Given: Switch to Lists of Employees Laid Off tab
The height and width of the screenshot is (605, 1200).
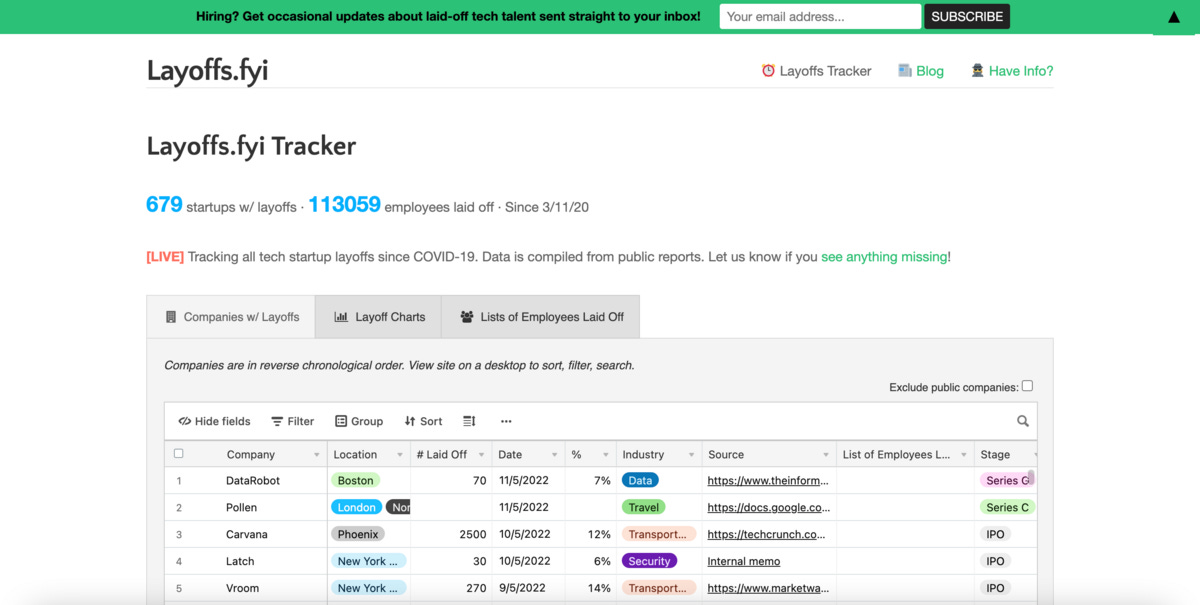Looking at the screenshot, I should pyautogui.click(x=541, y=316).
